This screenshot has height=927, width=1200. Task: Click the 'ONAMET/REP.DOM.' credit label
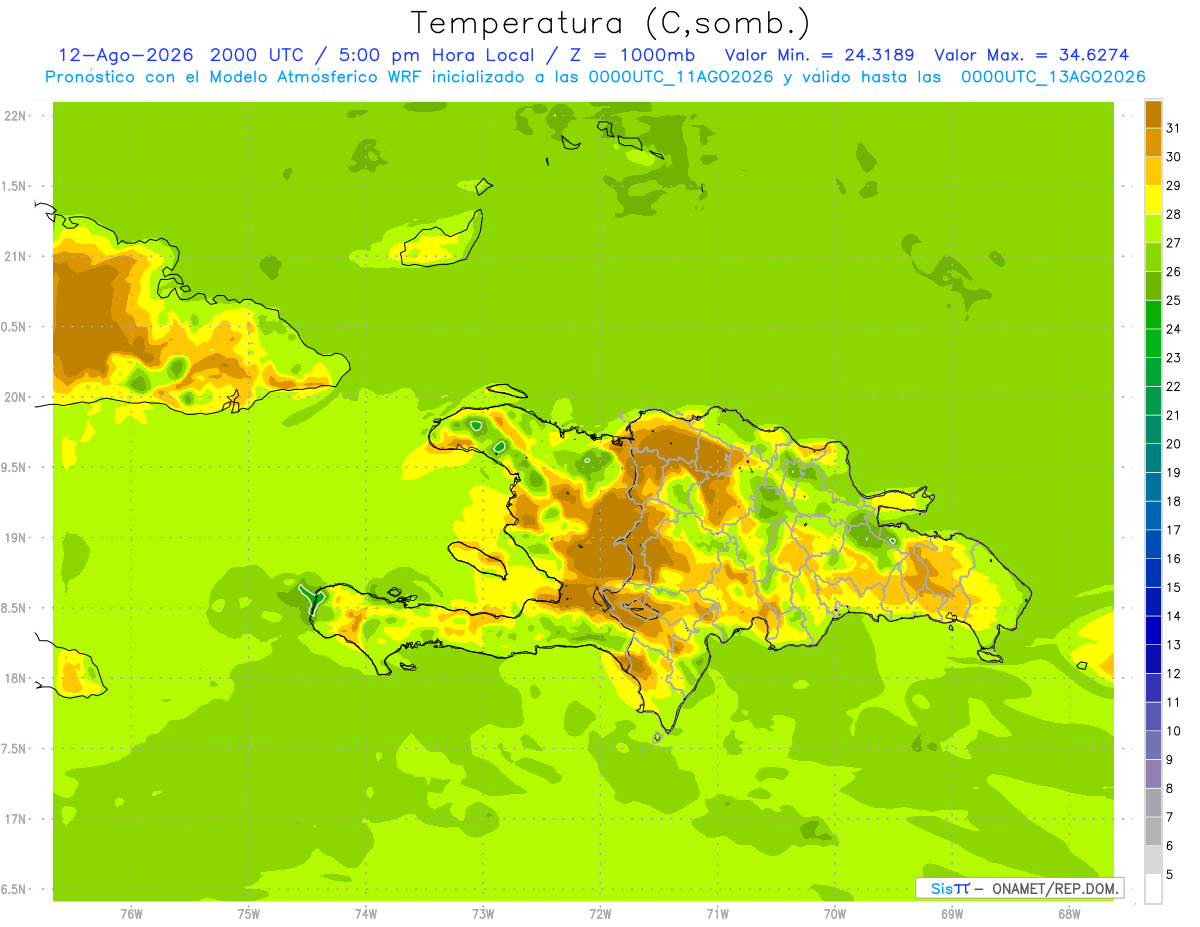coord(1054,888)
